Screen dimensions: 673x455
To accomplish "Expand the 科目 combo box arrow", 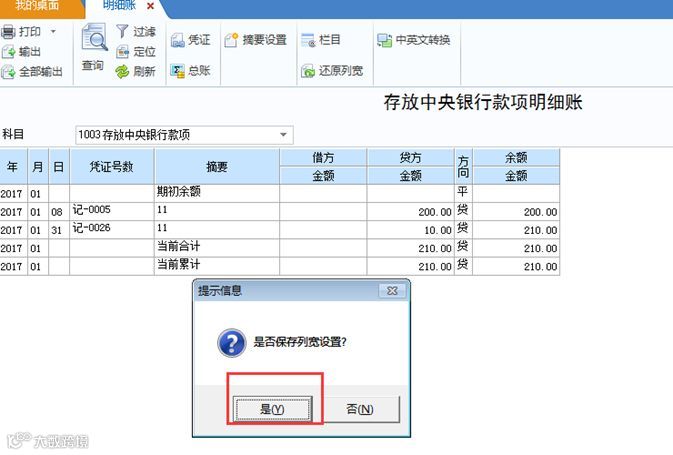I will (x=283, y=135).
